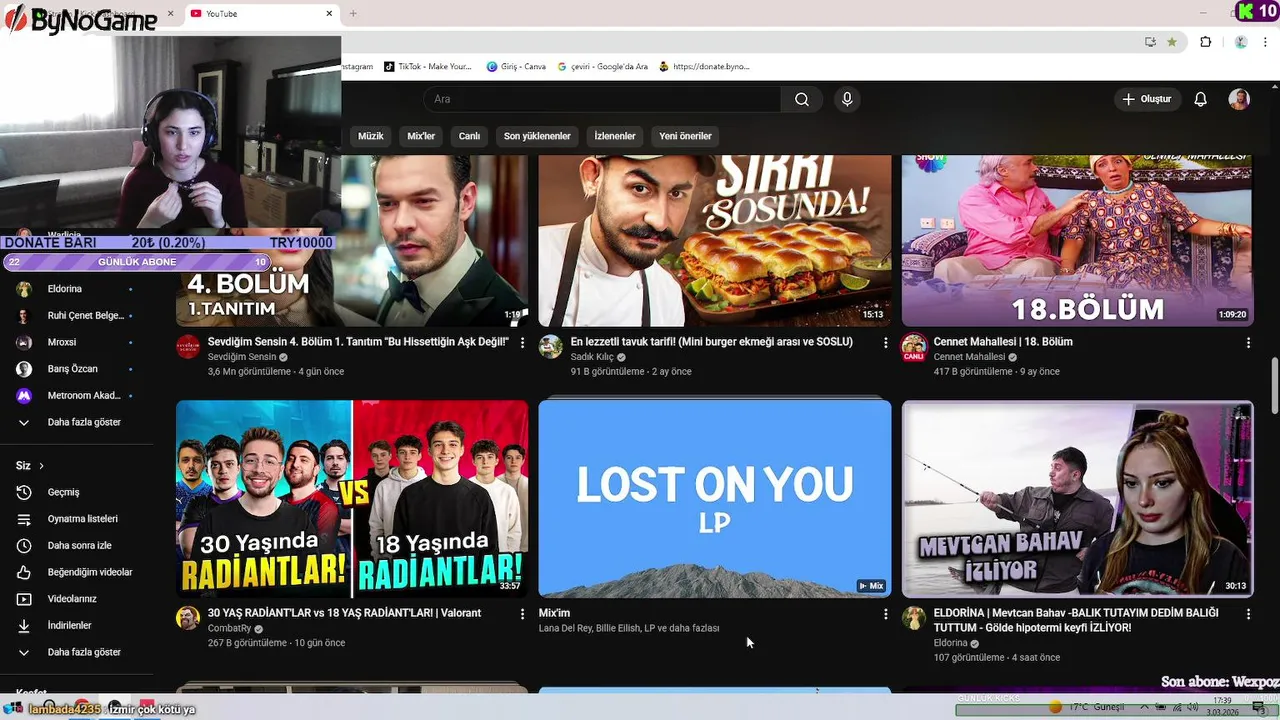Open the donate.byno bookmark link
1280x720 pixels.
click(704, 67)
